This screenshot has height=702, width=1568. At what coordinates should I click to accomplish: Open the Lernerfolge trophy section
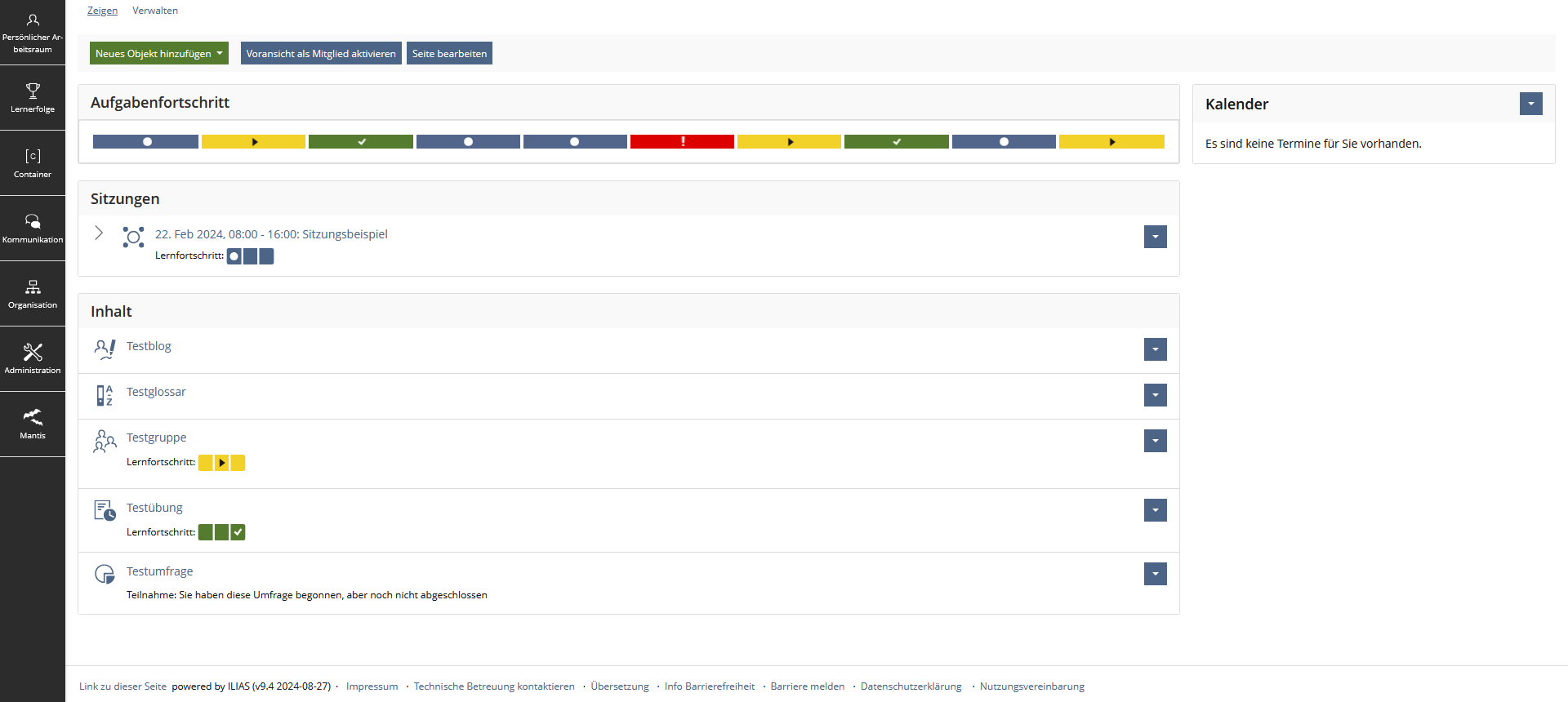[x=33, y=98]
